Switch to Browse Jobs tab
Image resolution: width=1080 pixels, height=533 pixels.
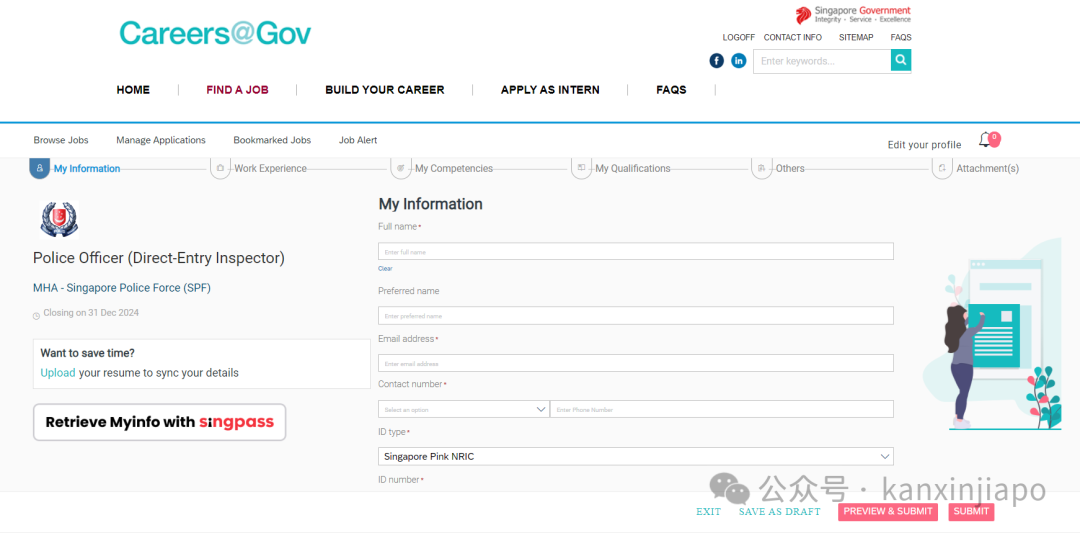click(61, 140)
